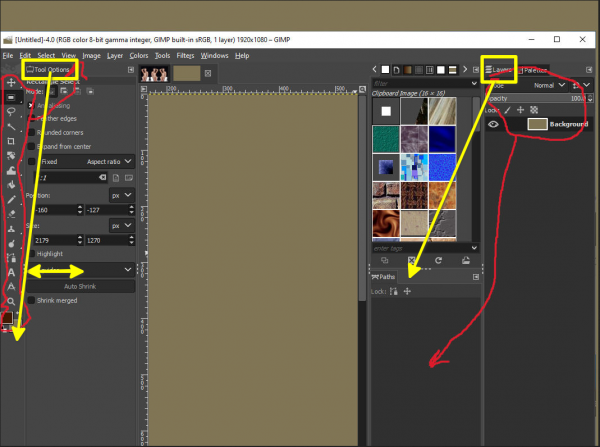Toggle the Antialiasing checkbox

(x=31, y=105)
